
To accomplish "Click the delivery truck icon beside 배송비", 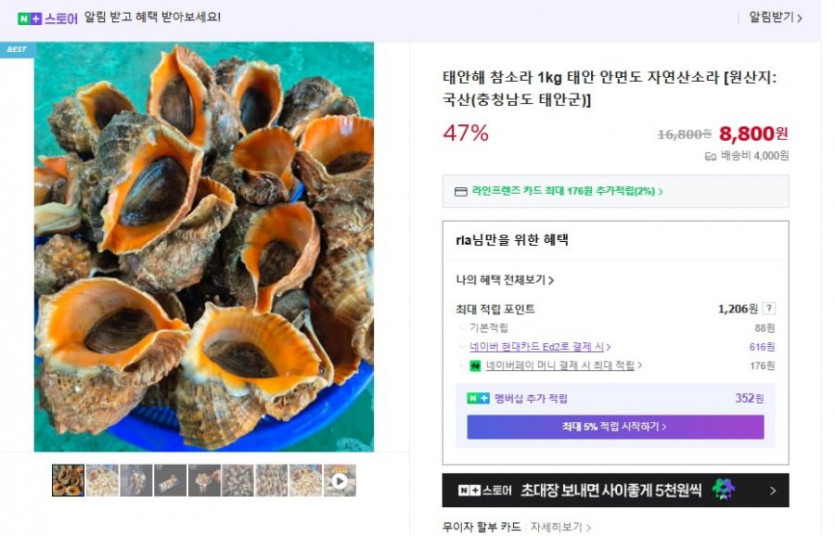I will tap(710, 156).
